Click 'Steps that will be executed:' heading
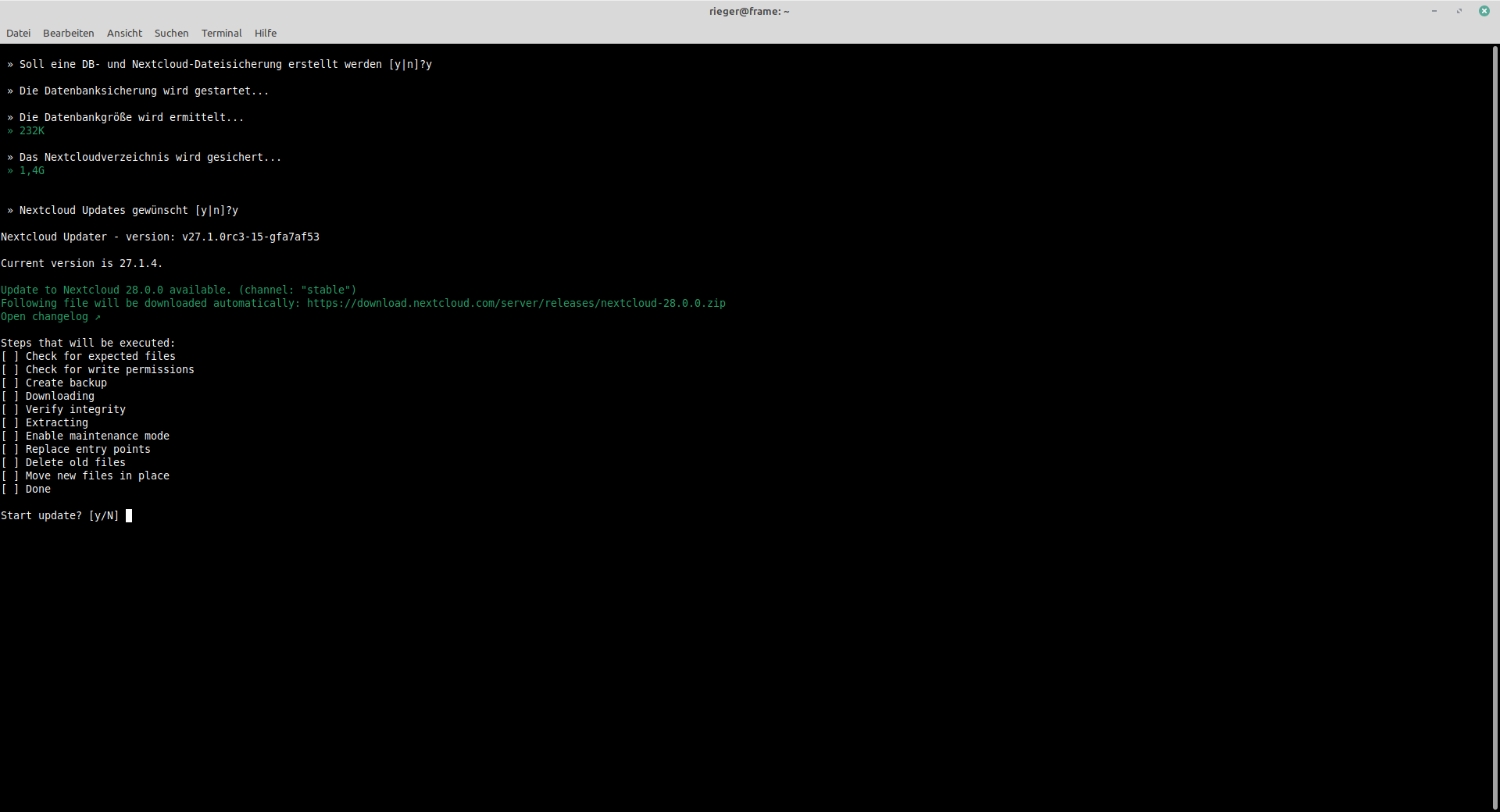This screenshot has width=1500, height=812. coord(88,343)
